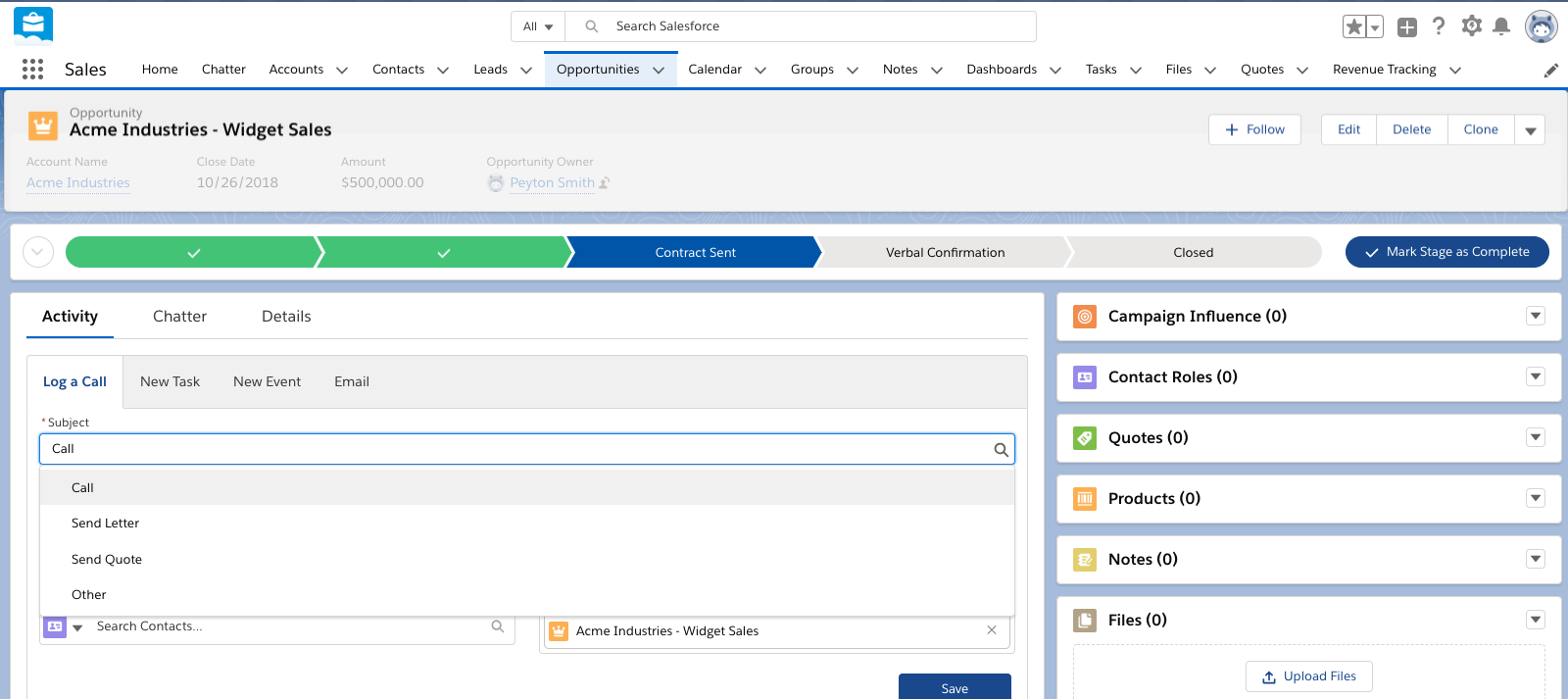Click the Clone button

[1481, 129]
